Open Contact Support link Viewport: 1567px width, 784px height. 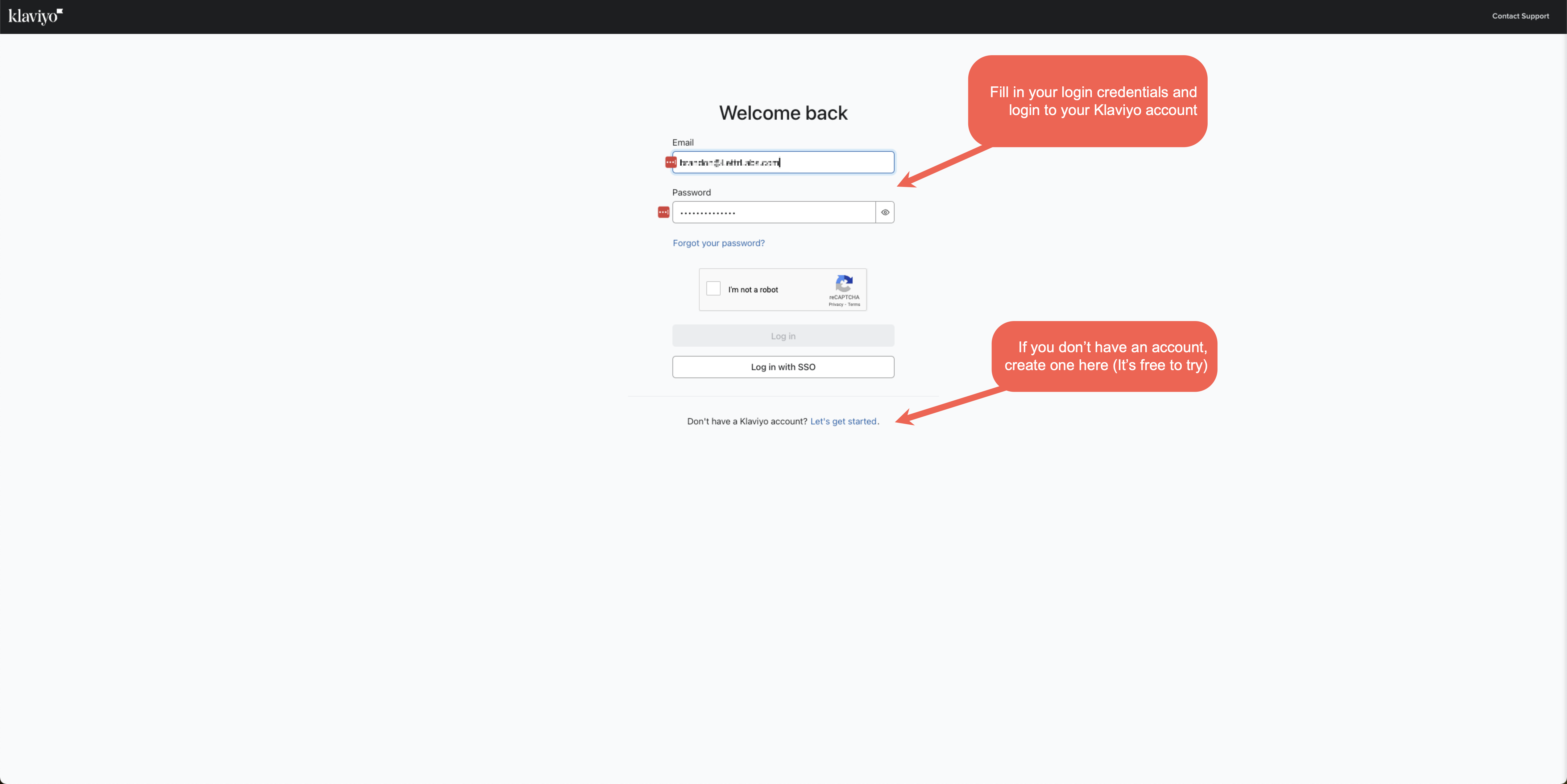1520,16
